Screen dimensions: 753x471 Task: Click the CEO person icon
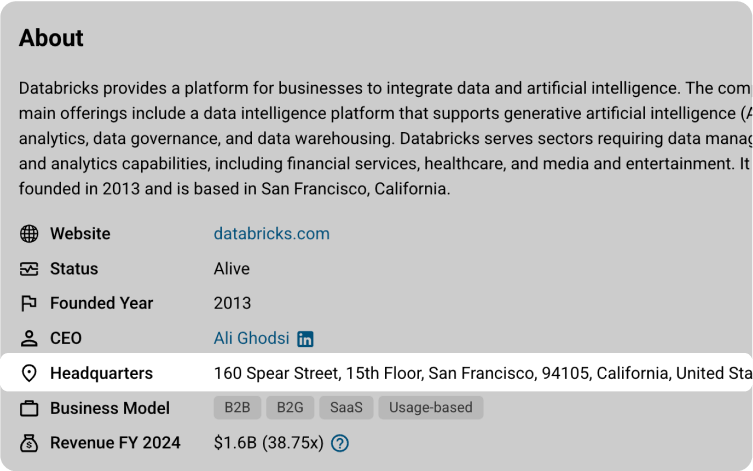(x=29, y=338)
